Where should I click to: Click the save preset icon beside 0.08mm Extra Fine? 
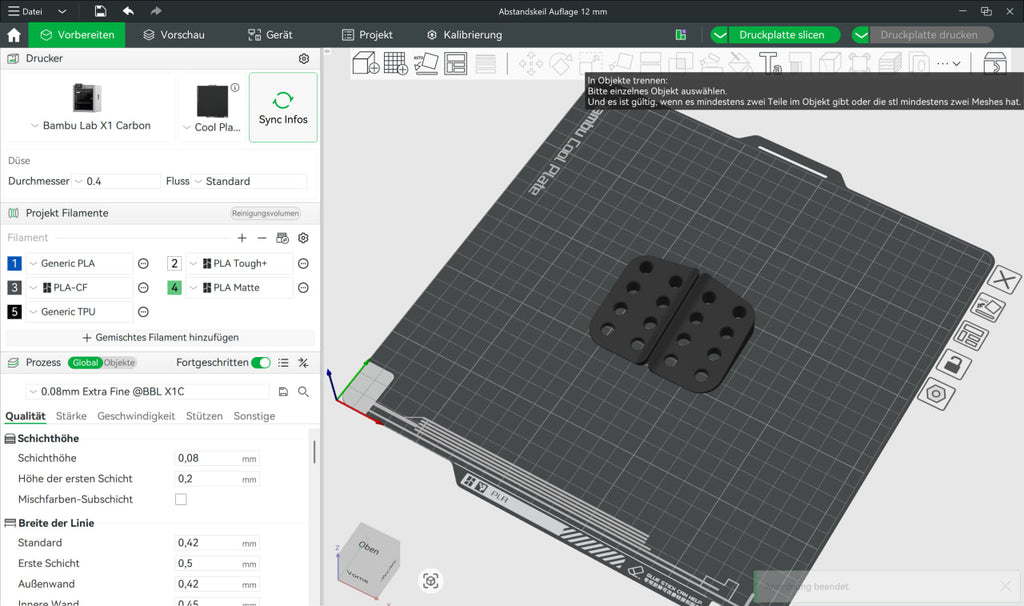click(283, 392)
